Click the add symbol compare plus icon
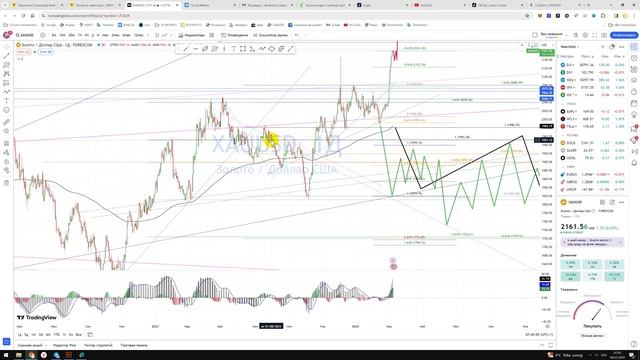 (42, 35)
